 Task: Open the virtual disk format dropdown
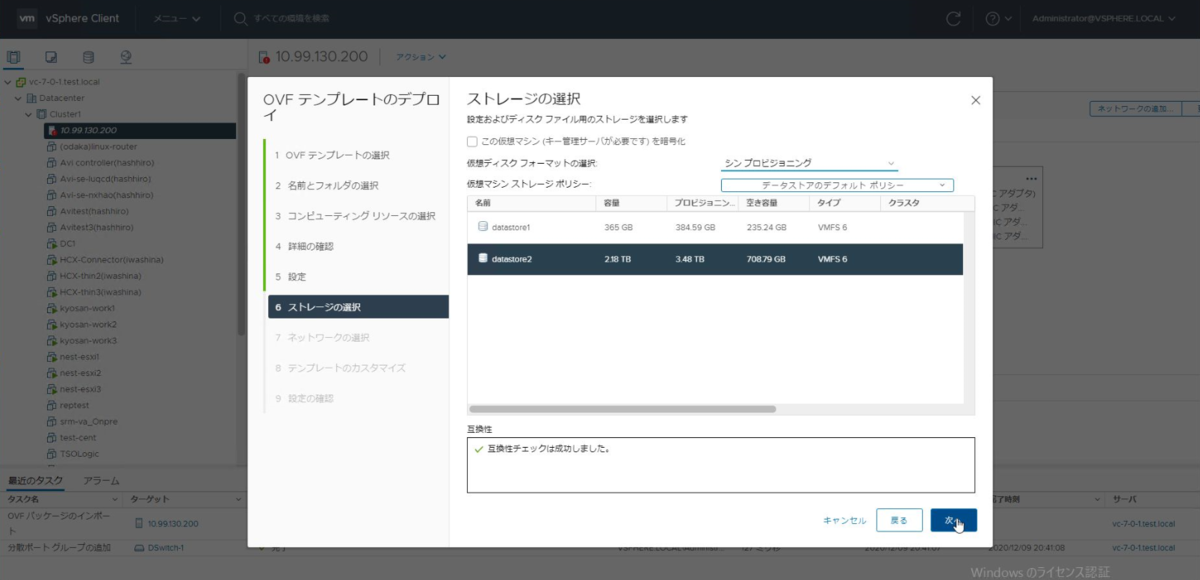coord(809,163)
